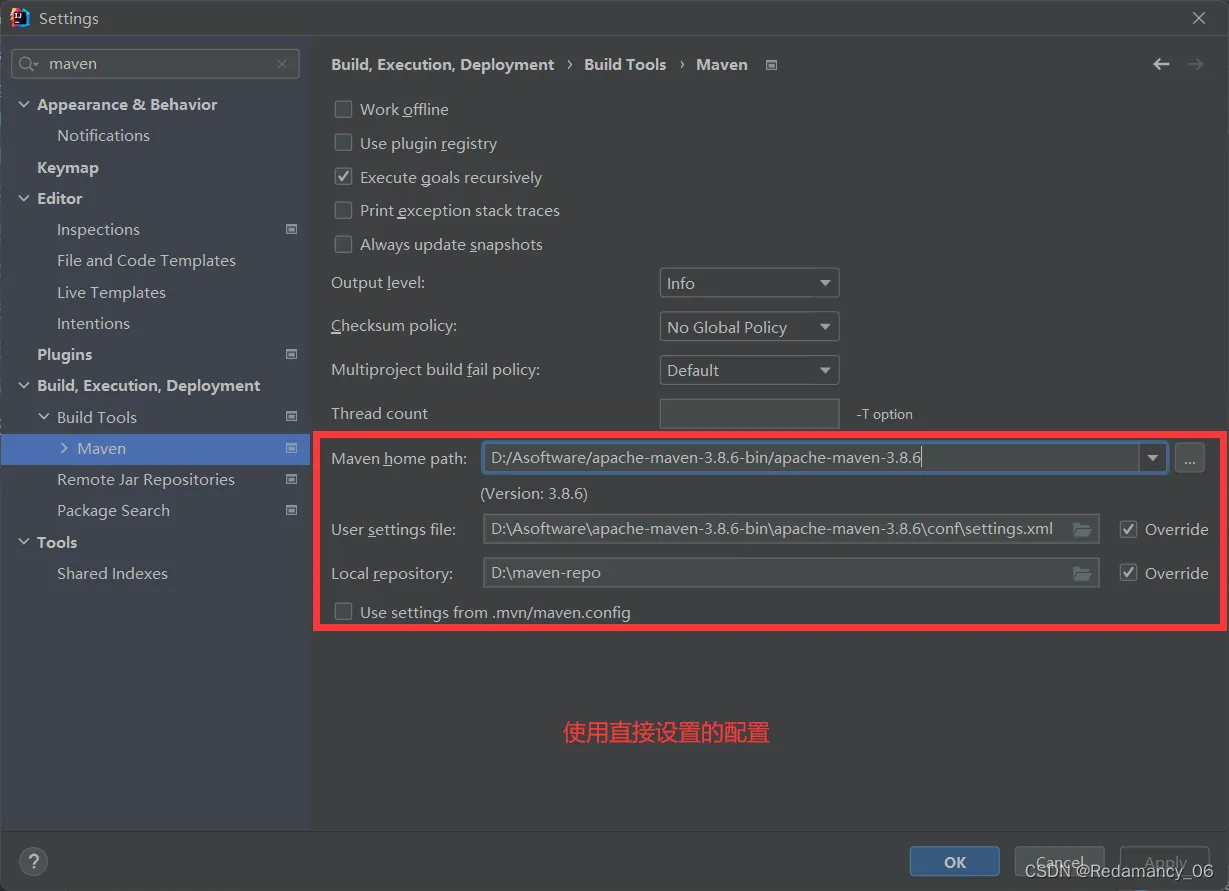Toggle Override for User settings file

coord(1128,529)
